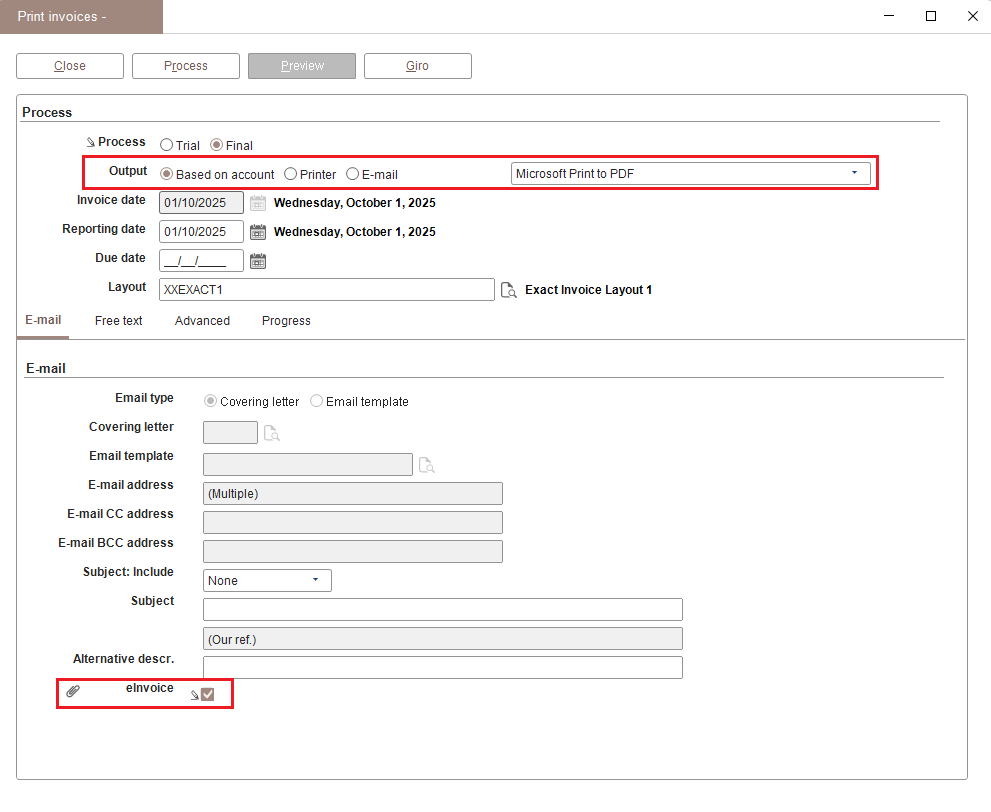This screenshot has width=991, height=812.
Task: Browse for a Covering letter
Action: [x=272, y=433]
